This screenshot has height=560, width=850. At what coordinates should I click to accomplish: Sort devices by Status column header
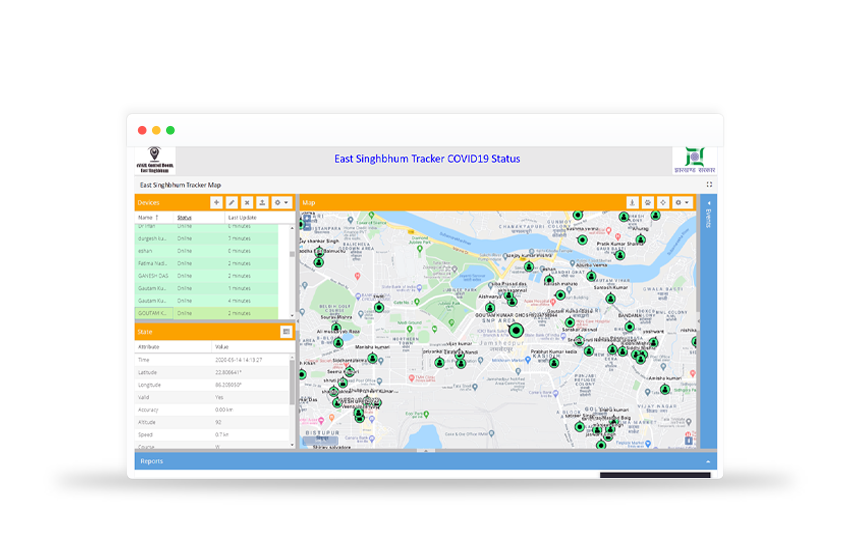click(199, 217)
